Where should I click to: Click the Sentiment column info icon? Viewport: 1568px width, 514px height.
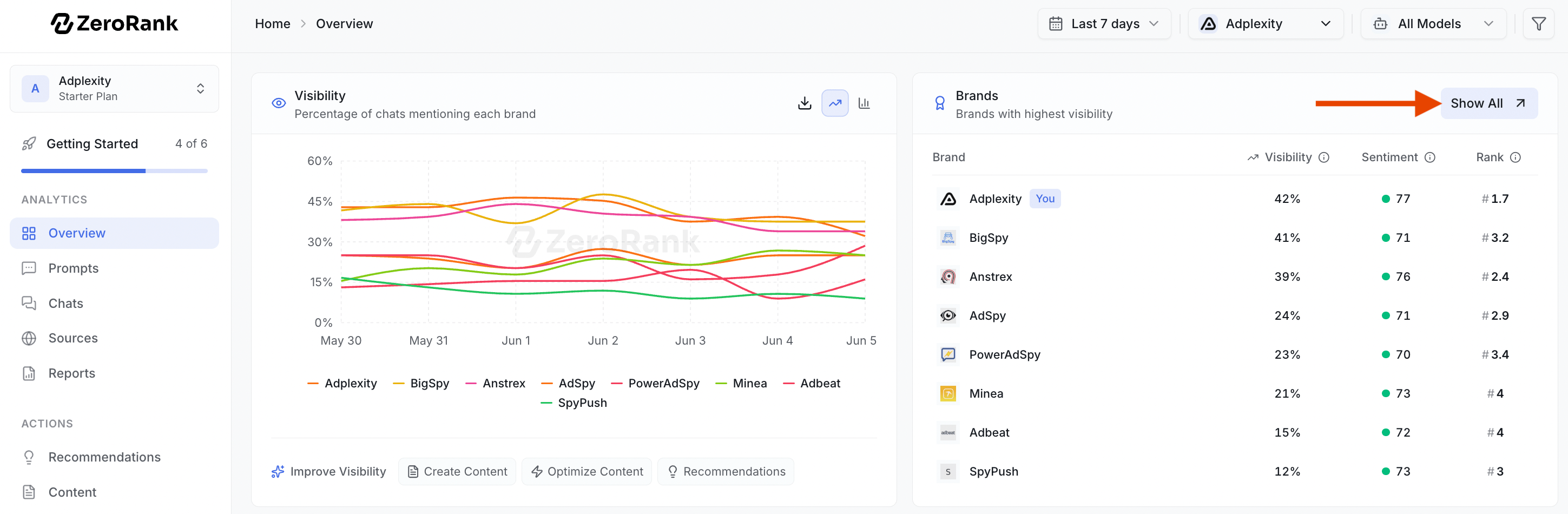(1430, 157)
